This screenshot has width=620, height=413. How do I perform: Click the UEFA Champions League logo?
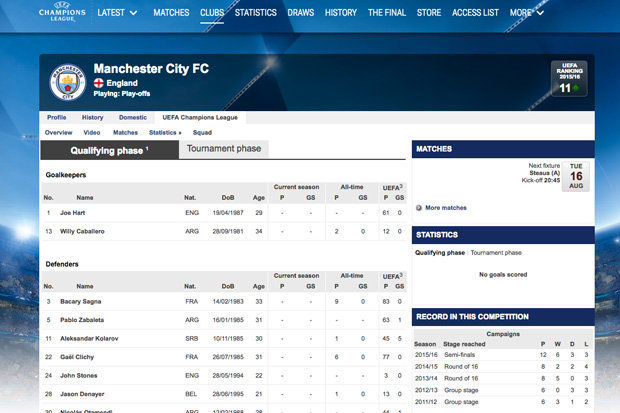click(59, 13)
